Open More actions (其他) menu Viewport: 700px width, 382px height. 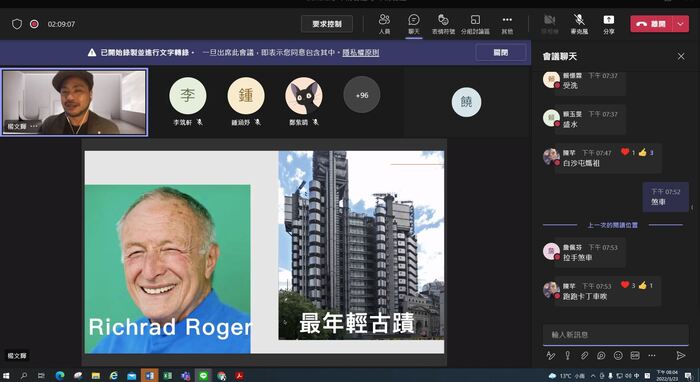tap(507, 24)
